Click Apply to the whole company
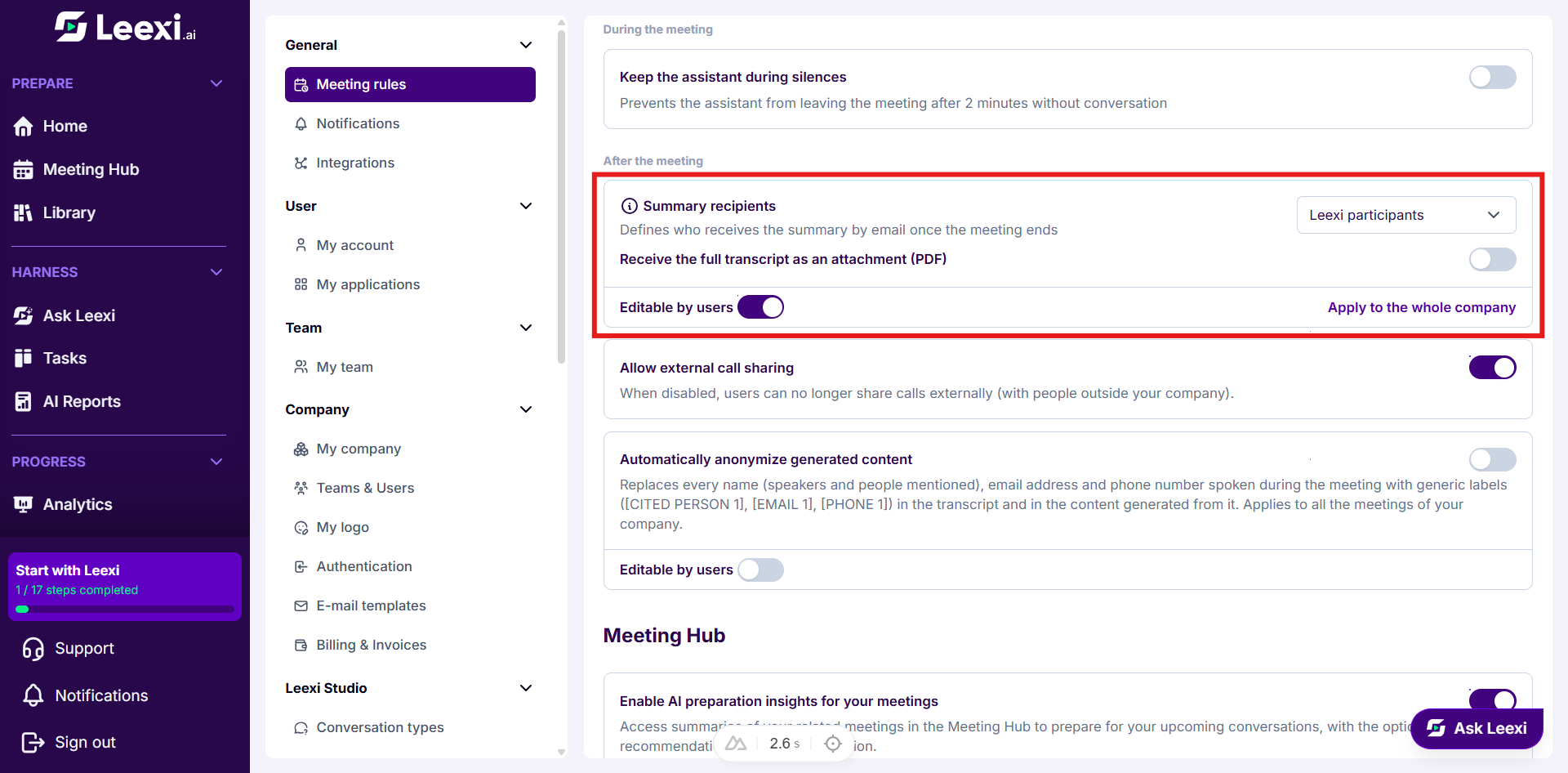Viewport: 1568px width, 773px height. coord(1421,307)
